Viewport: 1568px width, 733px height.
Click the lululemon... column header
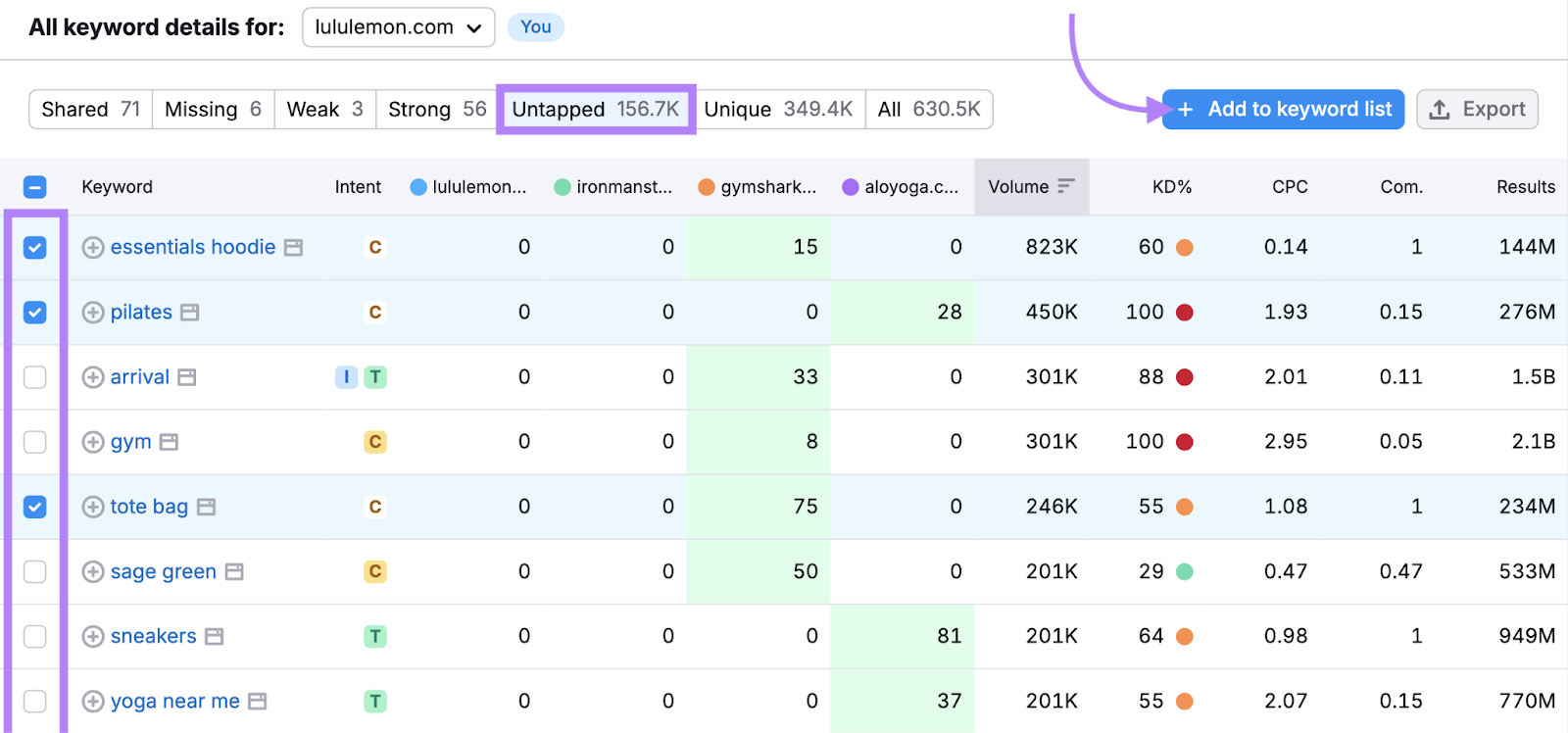point(468,186)
